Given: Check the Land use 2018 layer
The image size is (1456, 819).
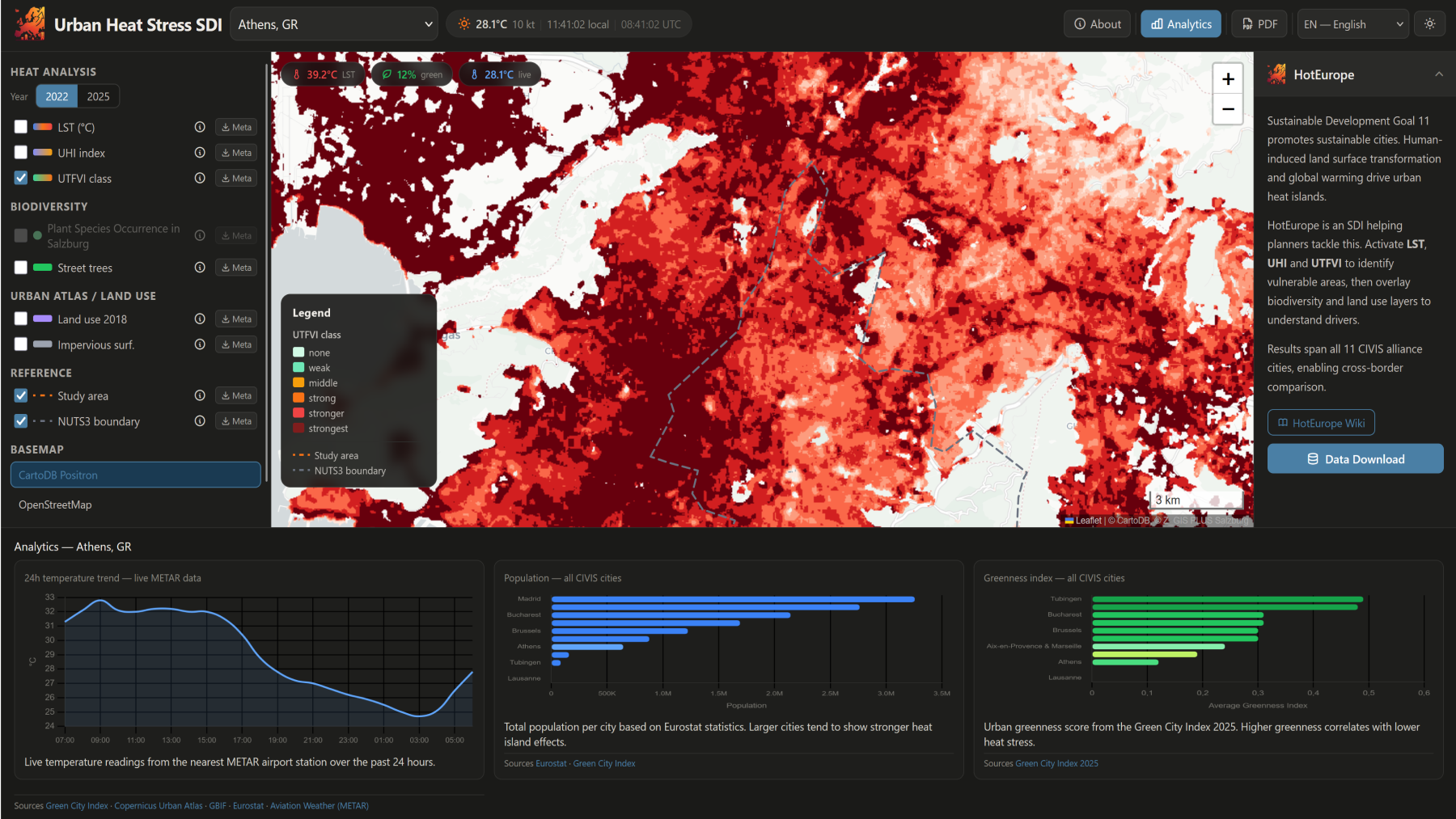Looking at the screenshot, I should point(21,319).
